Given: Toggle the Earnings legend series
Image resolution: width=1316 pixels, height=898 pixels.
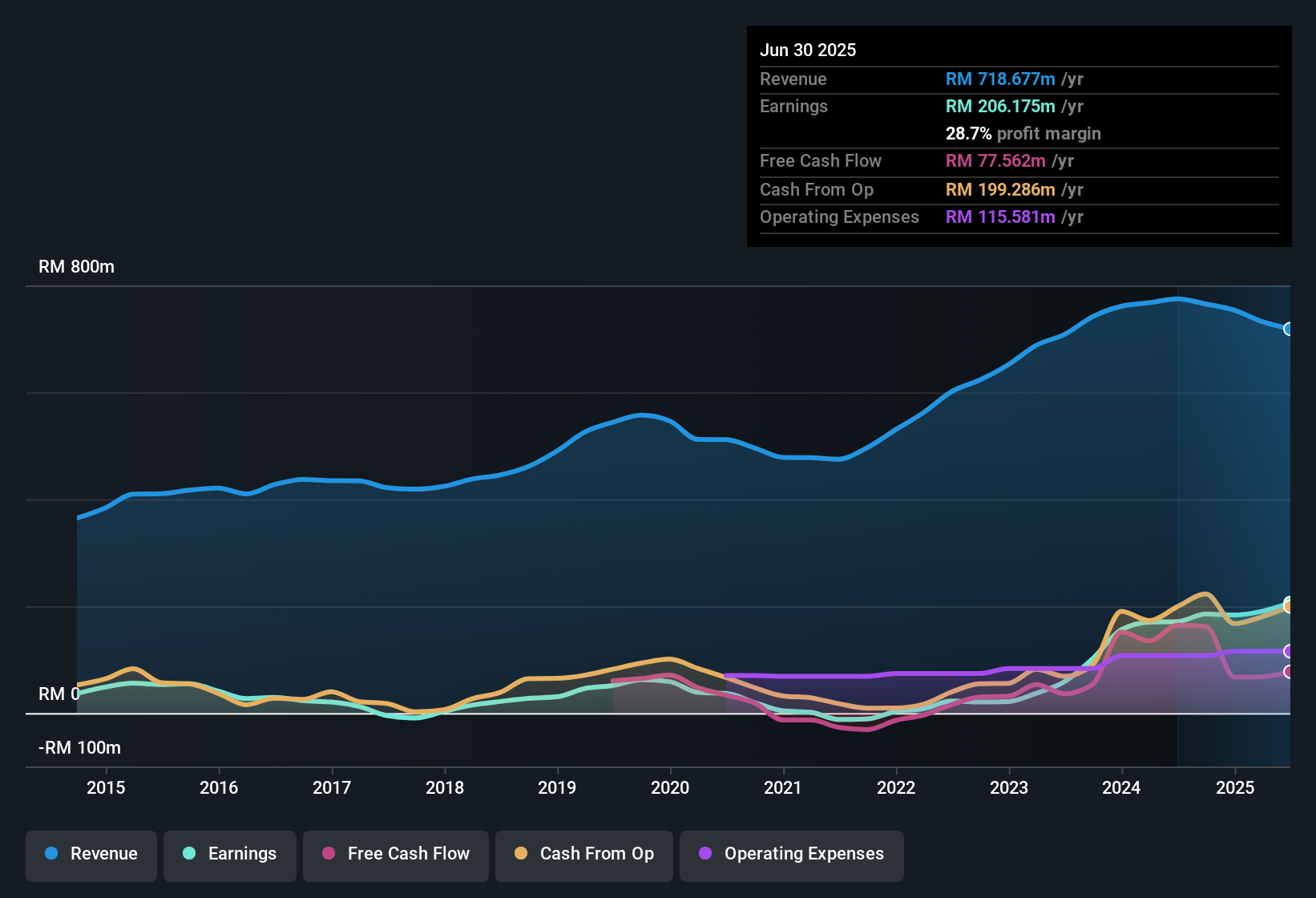Looking at the screenshot, I should (230, 854).
